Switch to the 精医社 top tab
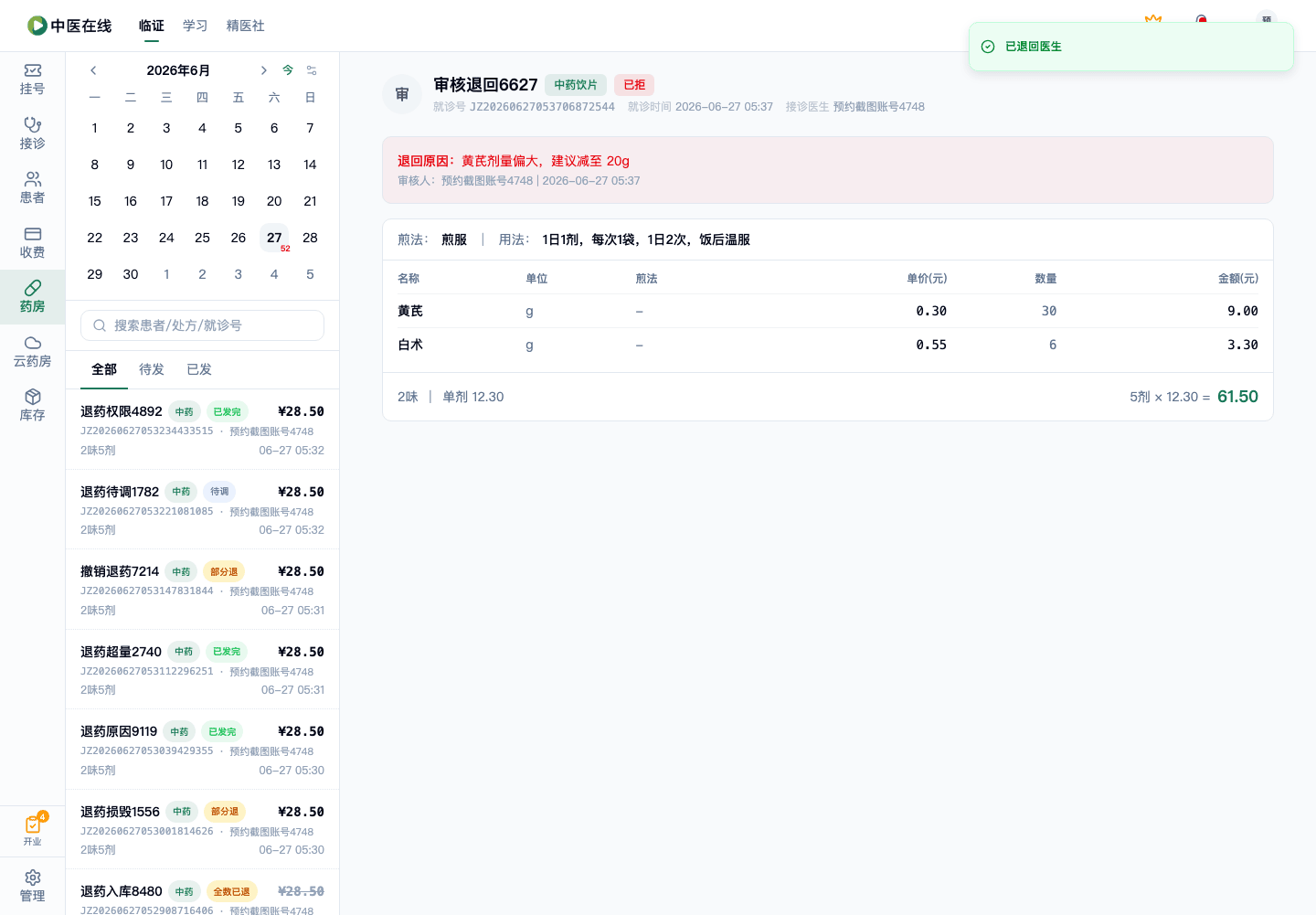Image resolution: width=1316 pixels, height=915 pixels. coord(246,26)
